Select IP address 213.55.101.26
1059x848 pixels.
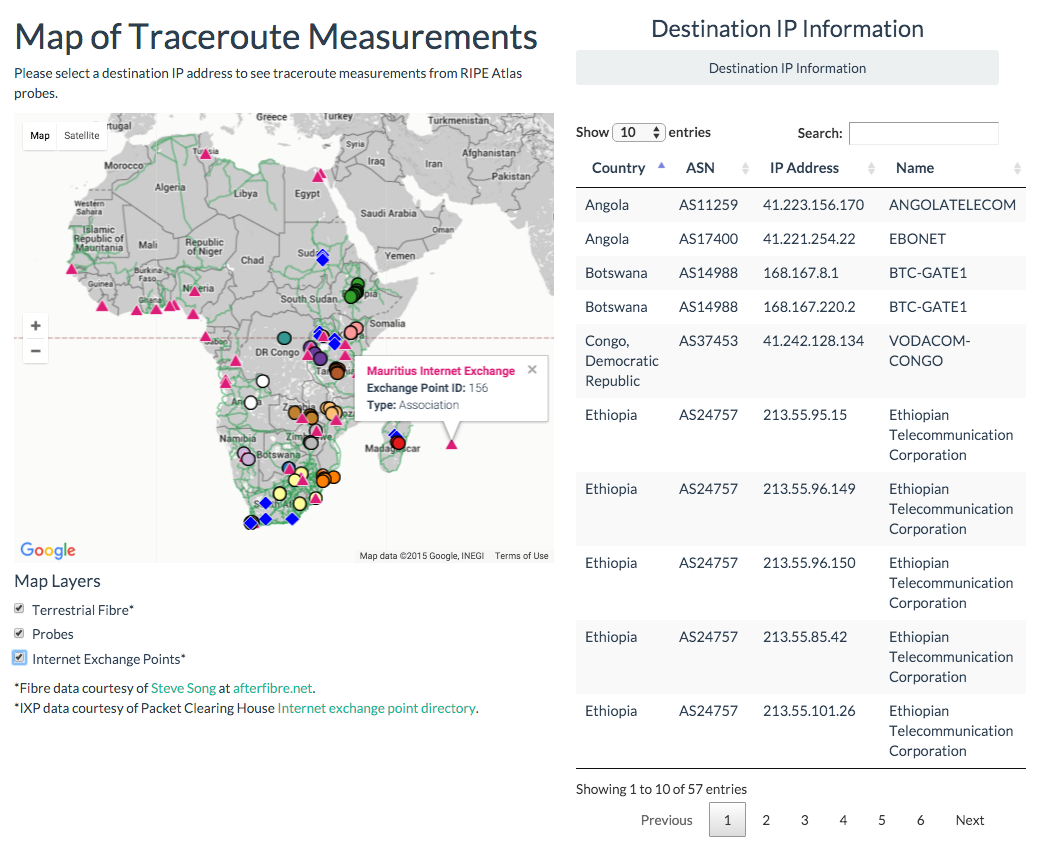[x=809, y=711]
